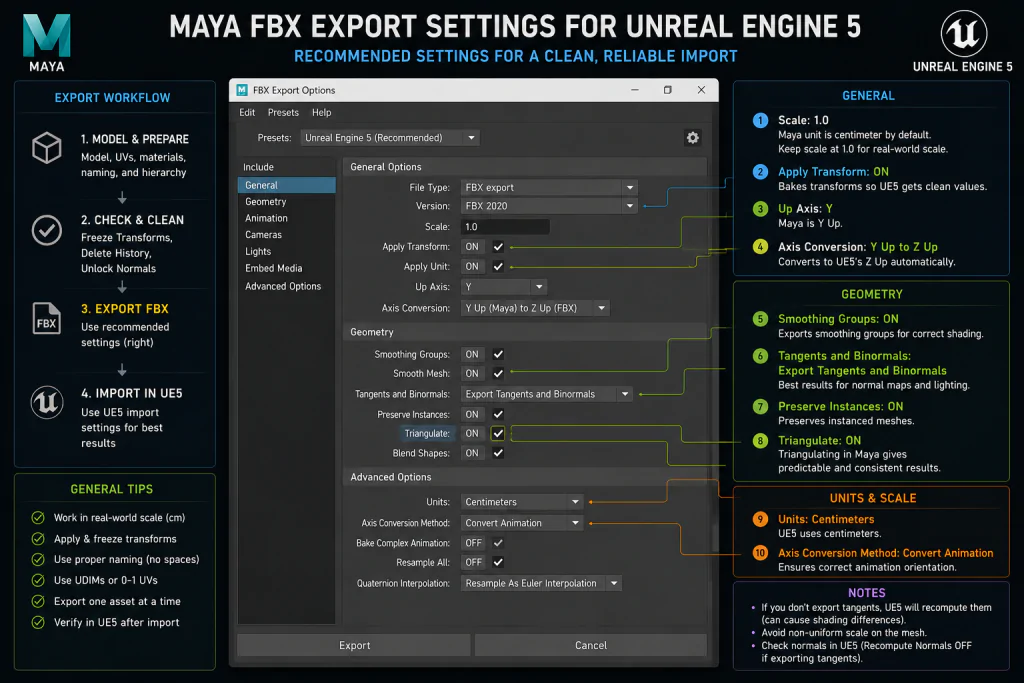Click the Geometry section header in options
Screen dimensions: 1024x683
point(525,332)
